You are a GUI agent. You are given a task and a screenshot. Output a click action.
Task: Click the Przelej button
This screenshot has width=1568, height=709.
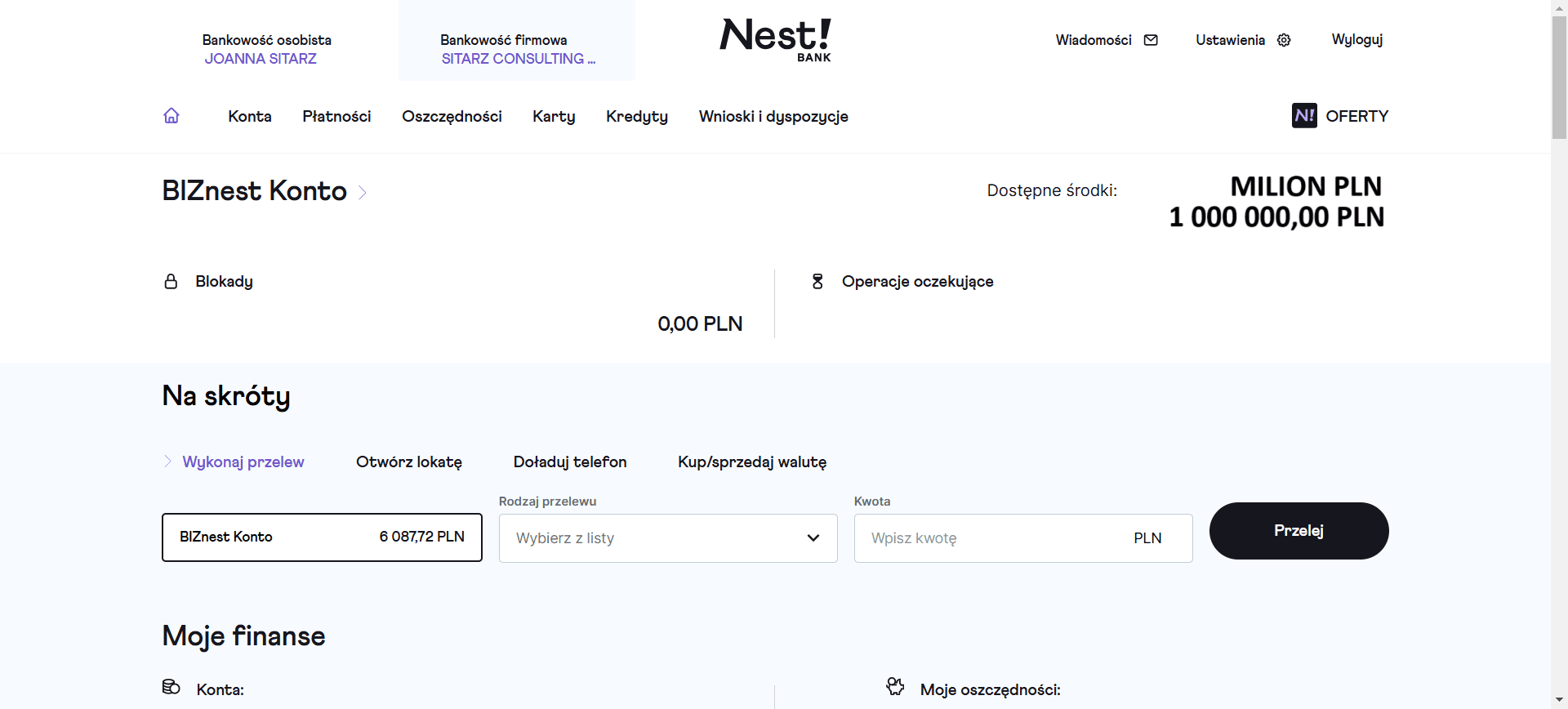tap(1298, 531)
